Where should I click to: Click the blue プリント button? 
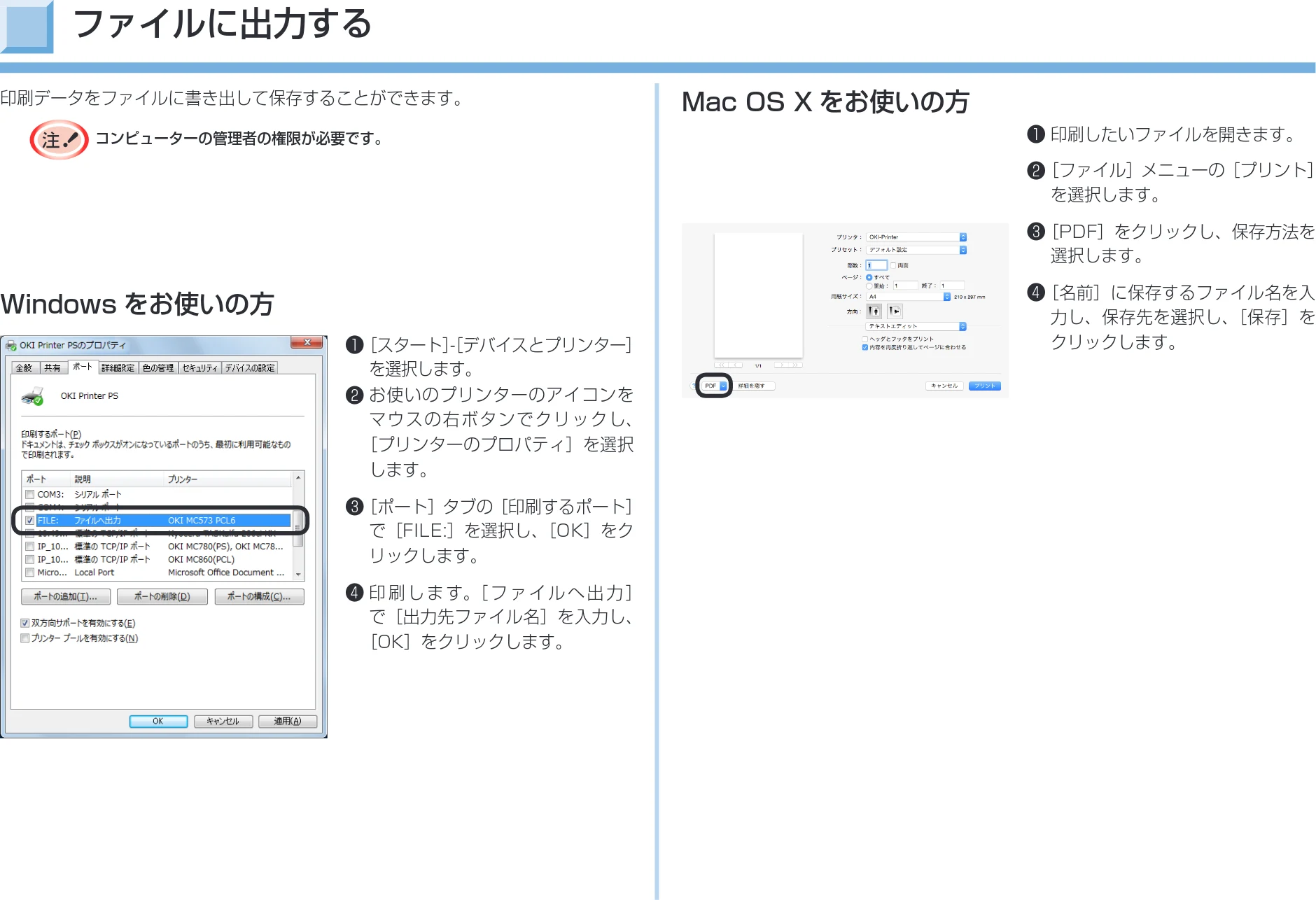tap(985, 386)
